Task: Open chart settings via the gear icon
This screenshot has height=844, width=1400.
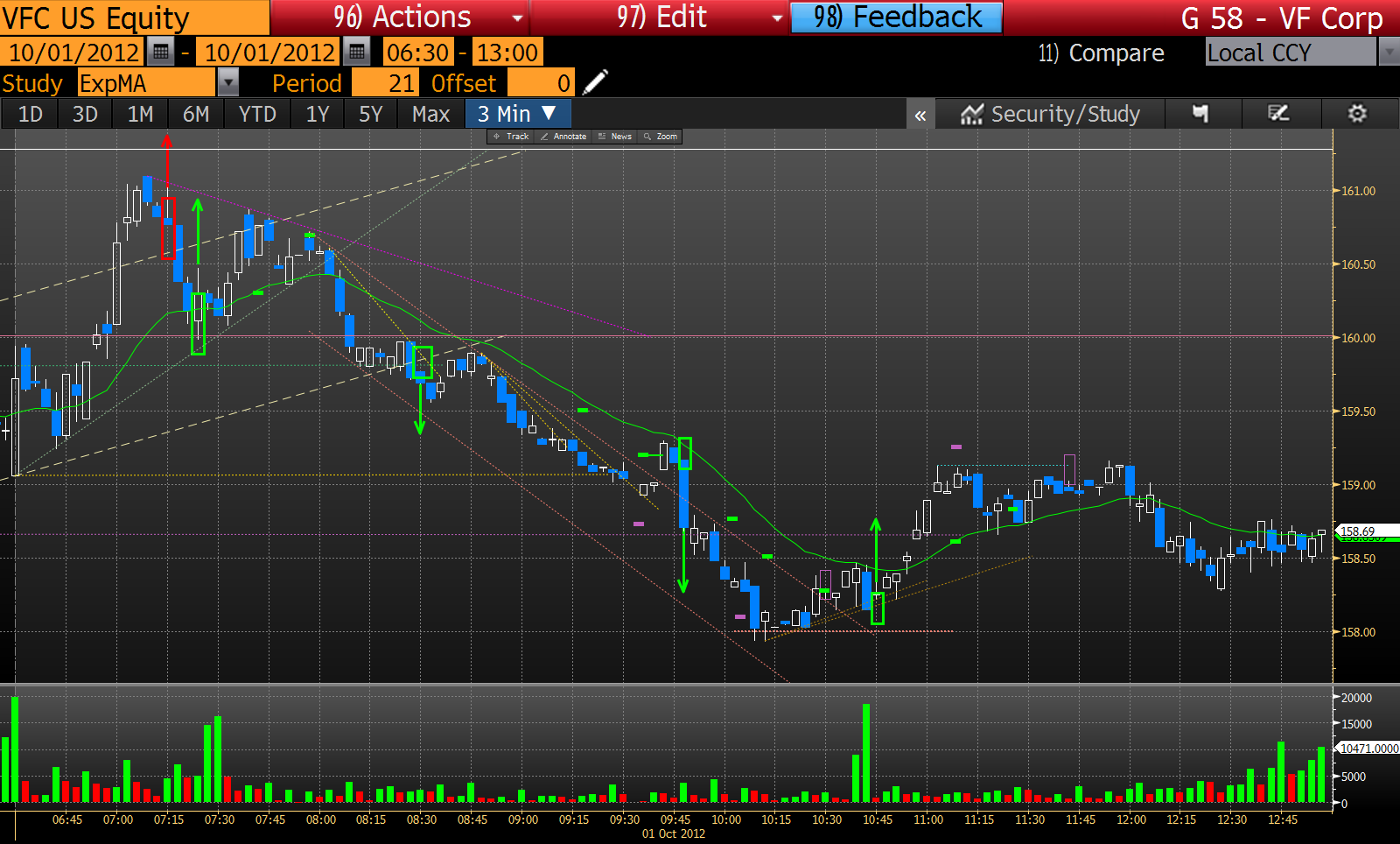Action: tap(1357, 114)
